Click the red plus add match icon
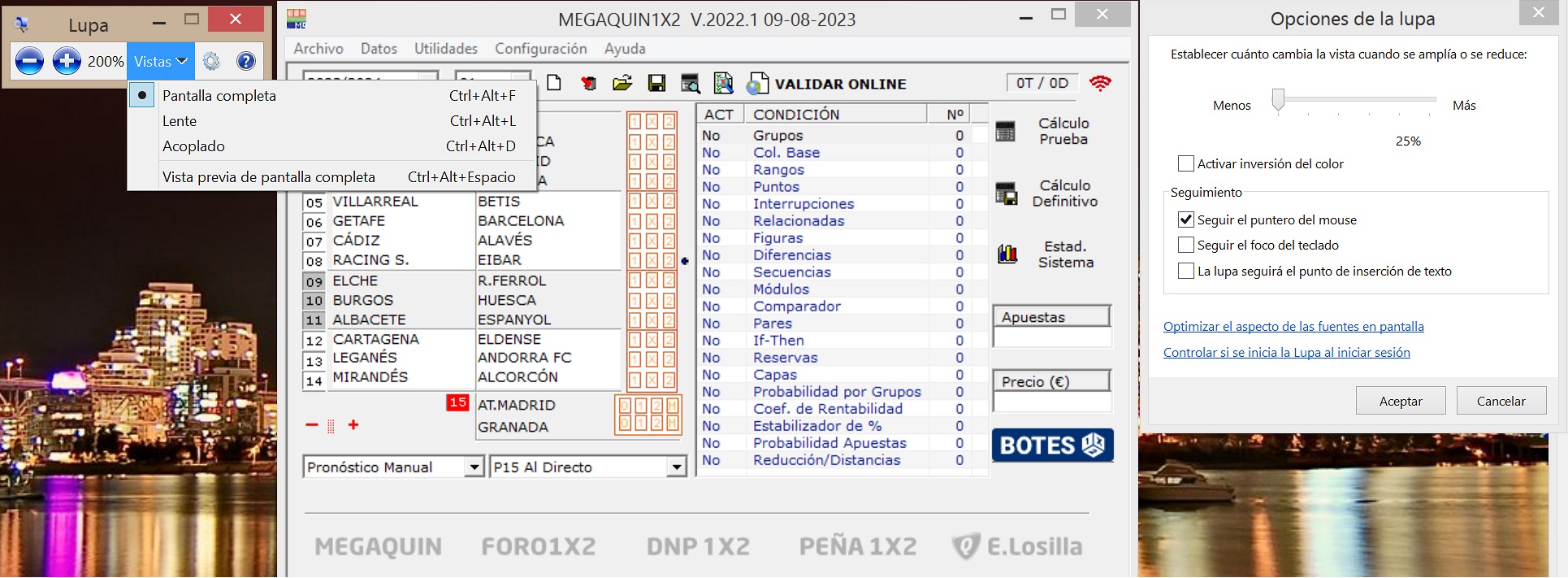1568x578 pixels. tap(353, 424)
